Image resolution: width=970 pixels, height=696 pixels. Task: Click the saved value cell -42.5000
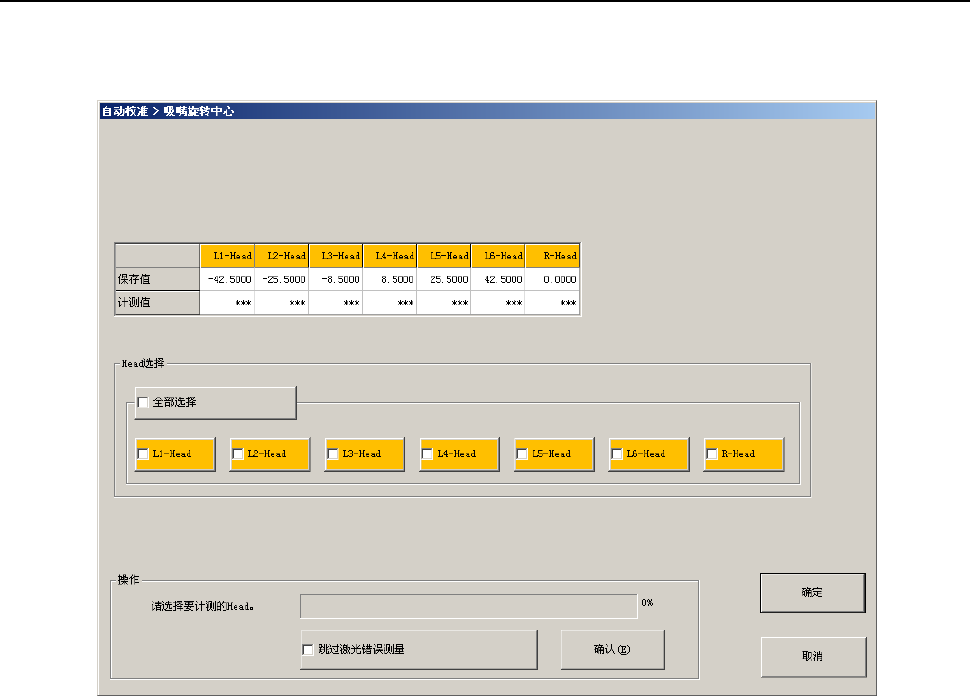click(x=228, y=280)
